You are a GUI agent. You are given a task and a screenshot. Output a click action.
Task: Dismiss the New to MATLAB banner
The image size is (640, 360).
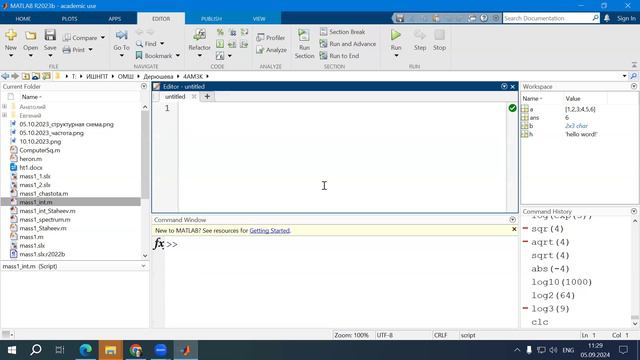pyautogui.click(x=514, y=229)
